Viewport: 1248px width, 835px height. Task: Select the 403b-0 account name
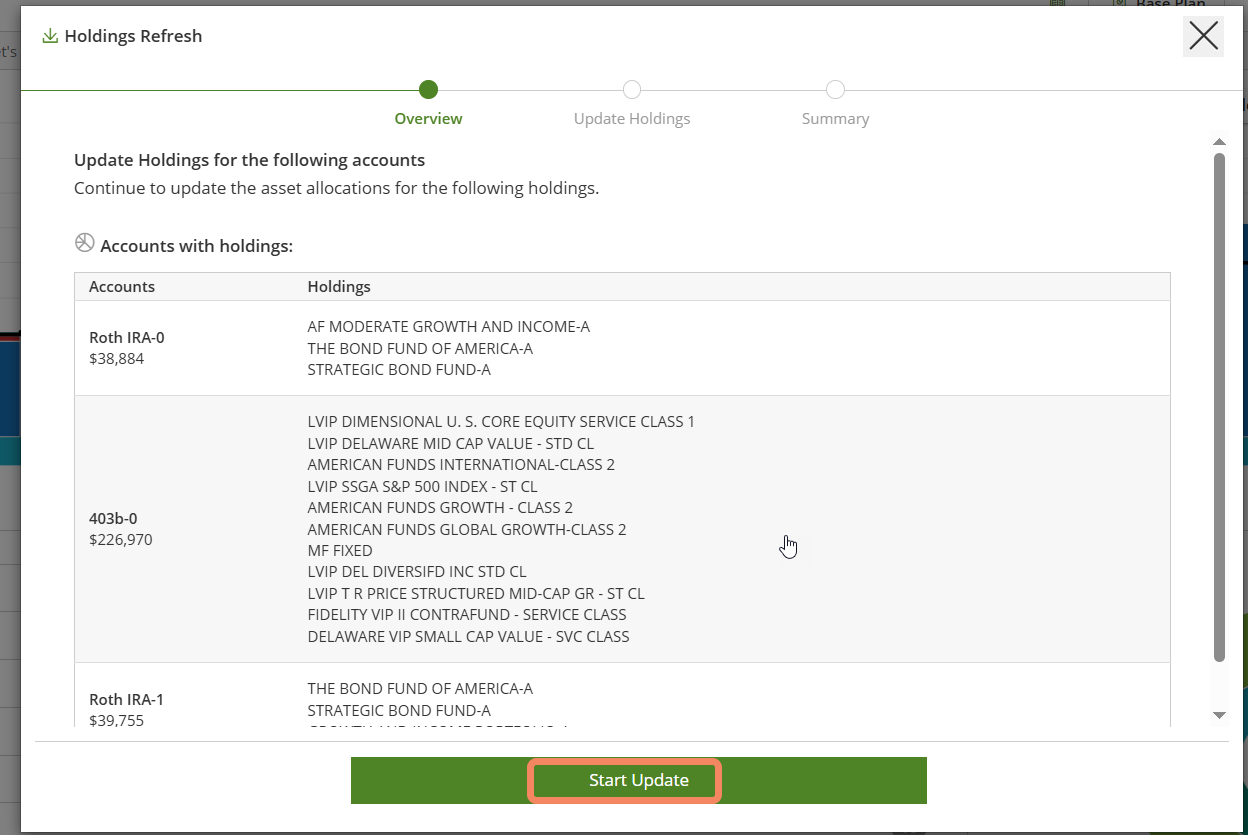click(x=113, y=518)
